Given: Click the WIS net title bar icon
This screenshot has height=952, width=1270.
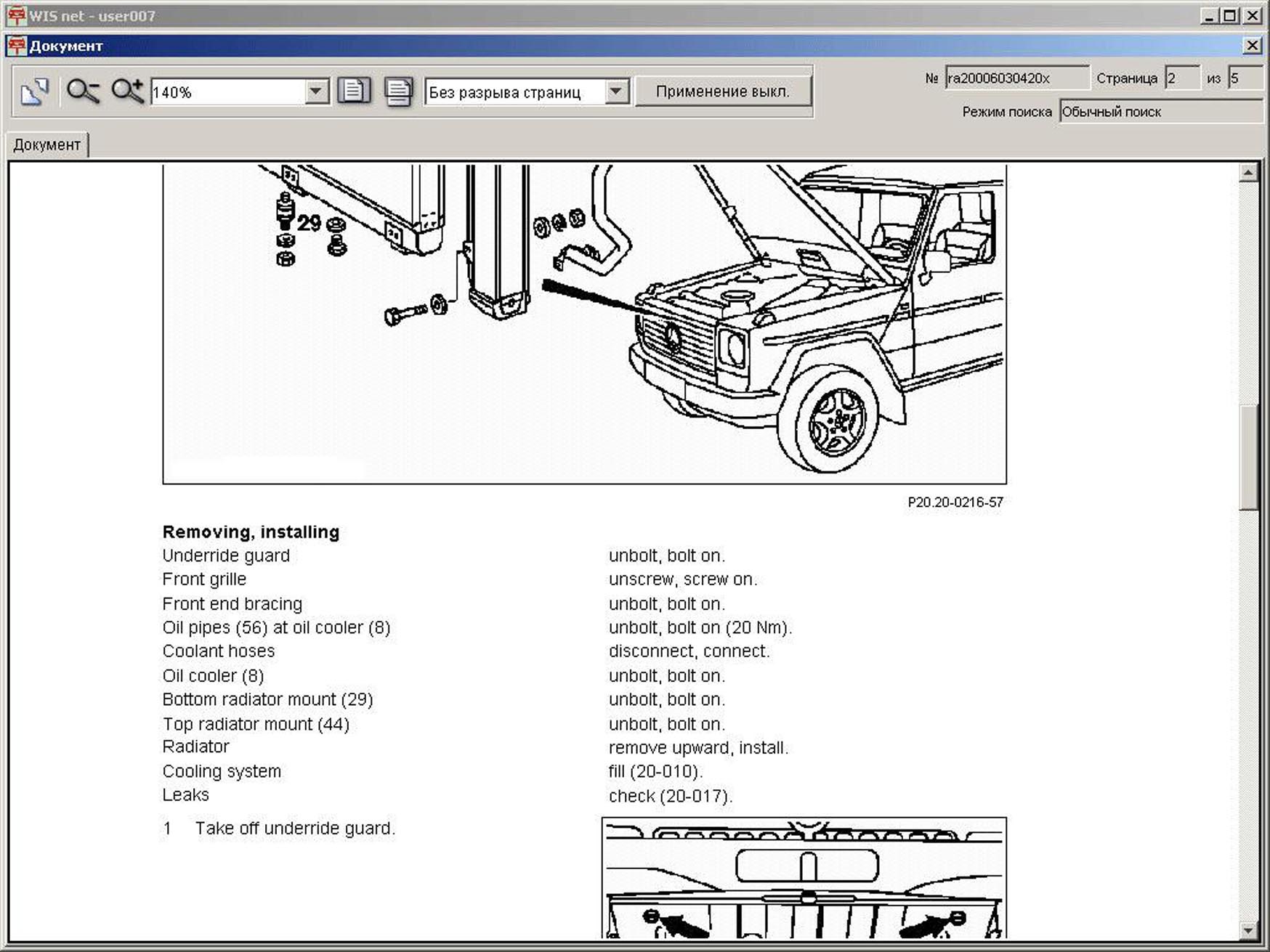Looking at the screenshot, I should click(x=16, y=15).
